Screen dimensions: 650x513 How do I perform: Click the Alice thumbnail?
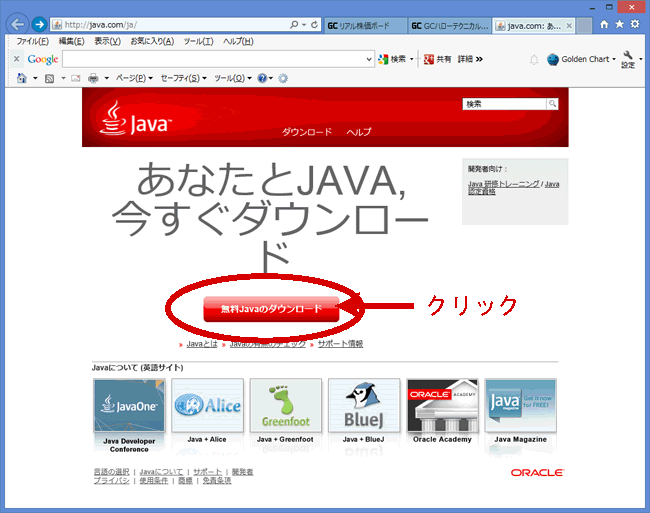(x=207, y=405)
